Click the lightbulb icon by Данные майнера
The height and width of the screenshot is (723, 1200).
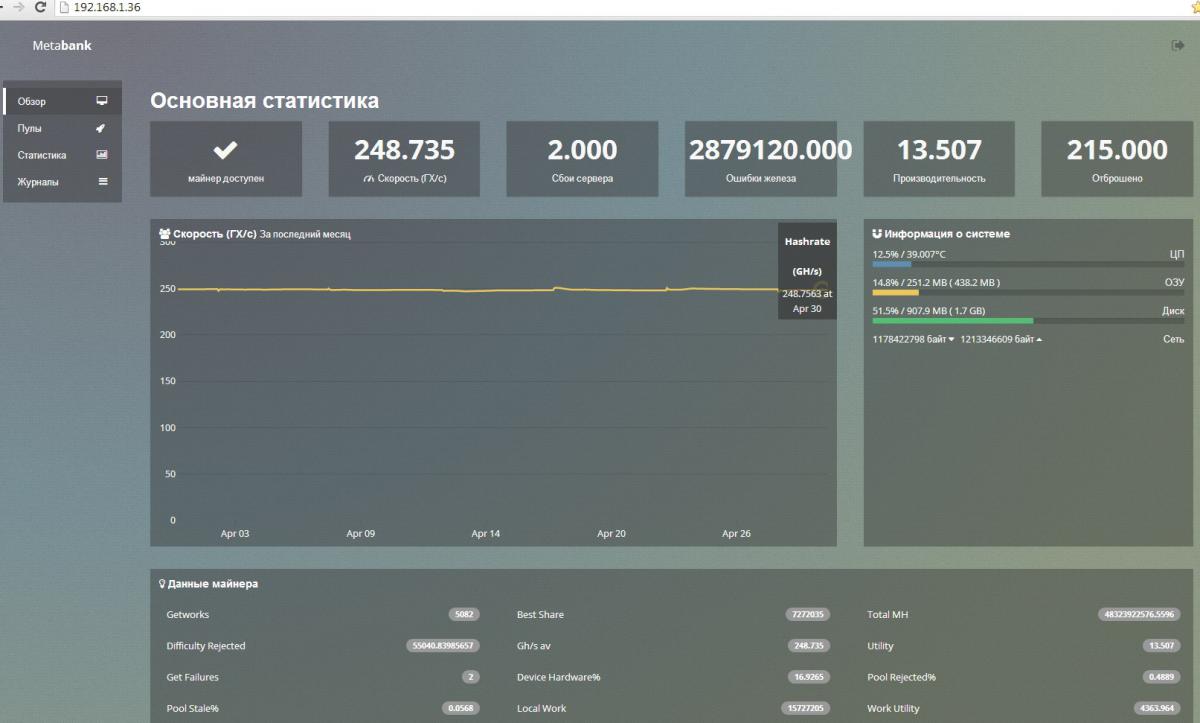pos(162,584)
